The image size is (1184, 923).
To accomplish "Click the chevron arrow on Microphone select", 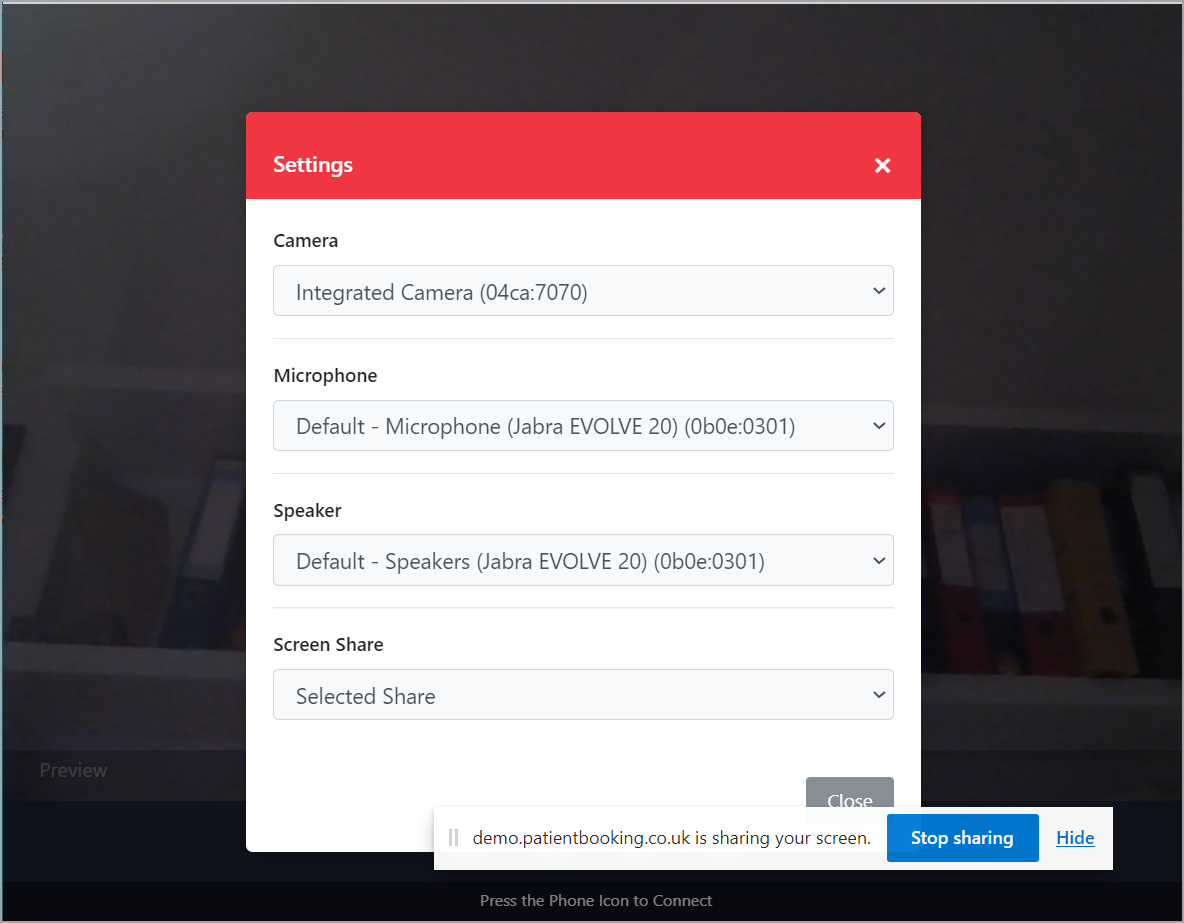I will [x=879, y=426].
